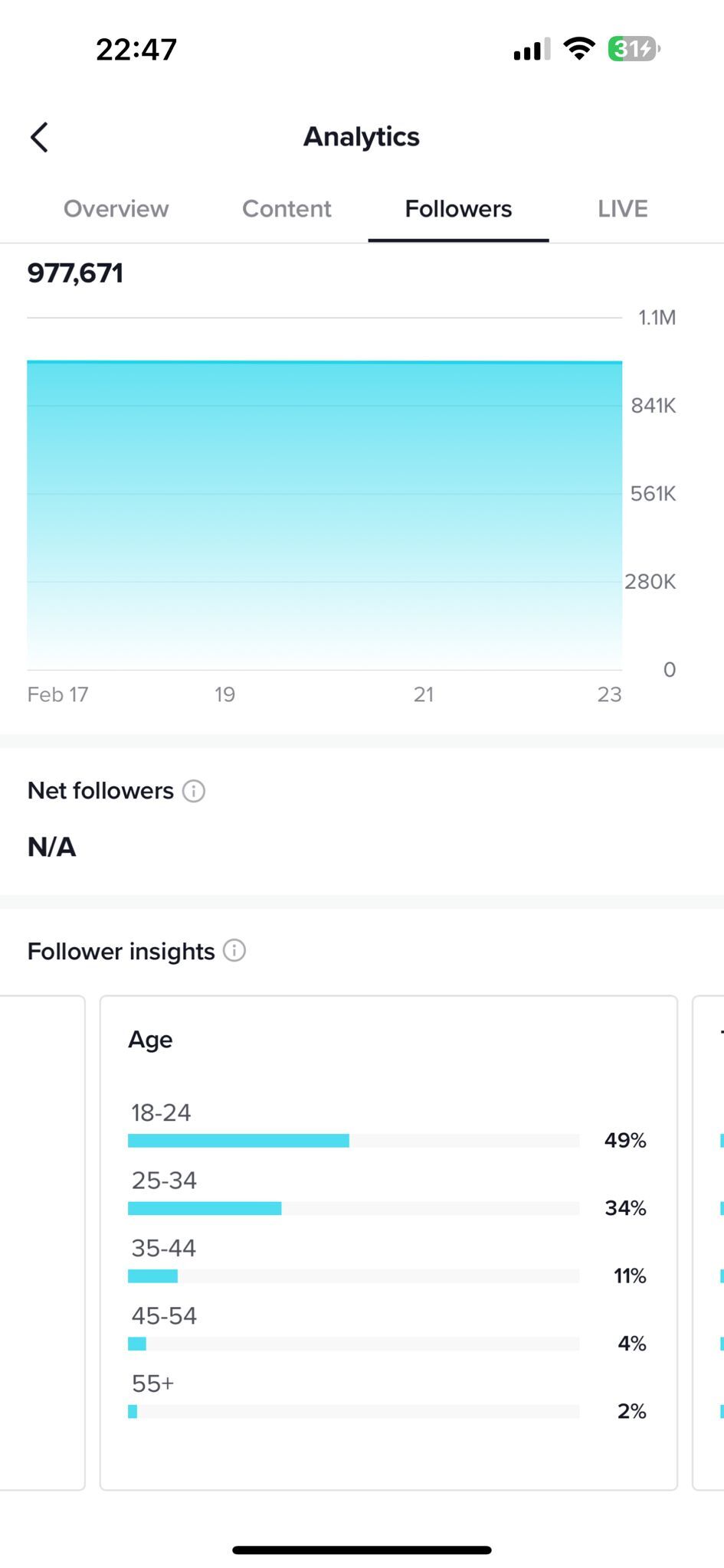Tap the home indicator bar

(x=362, y=1550)
